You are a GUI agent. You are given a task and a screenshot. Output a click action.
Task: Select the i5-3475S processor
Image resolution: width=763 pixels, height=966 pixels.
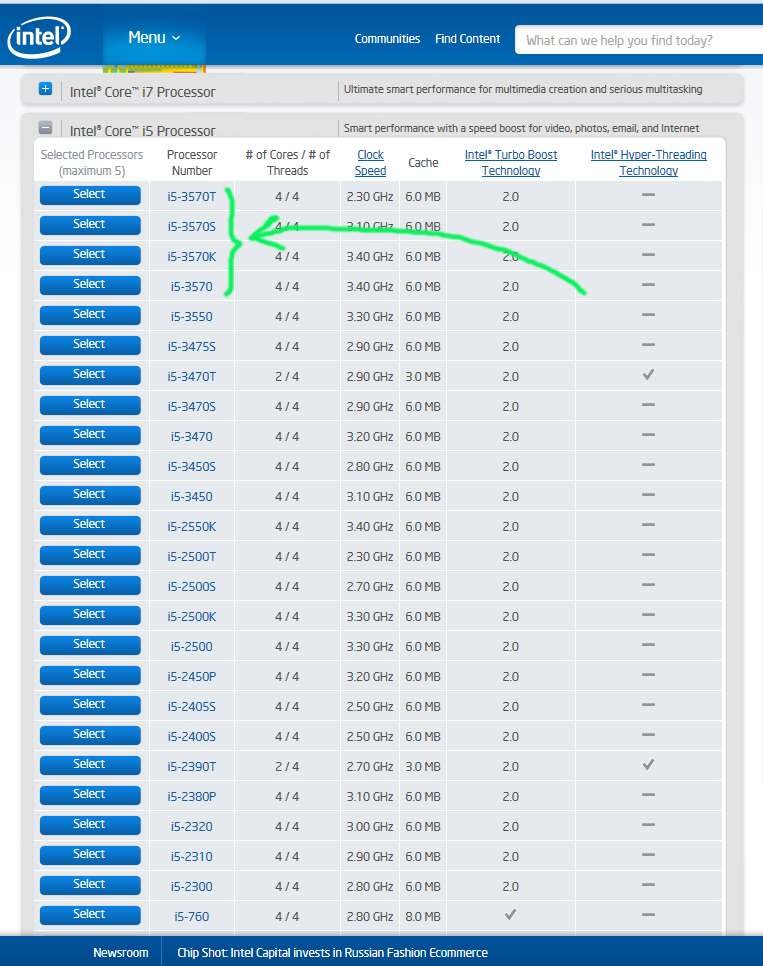[90, 345]
